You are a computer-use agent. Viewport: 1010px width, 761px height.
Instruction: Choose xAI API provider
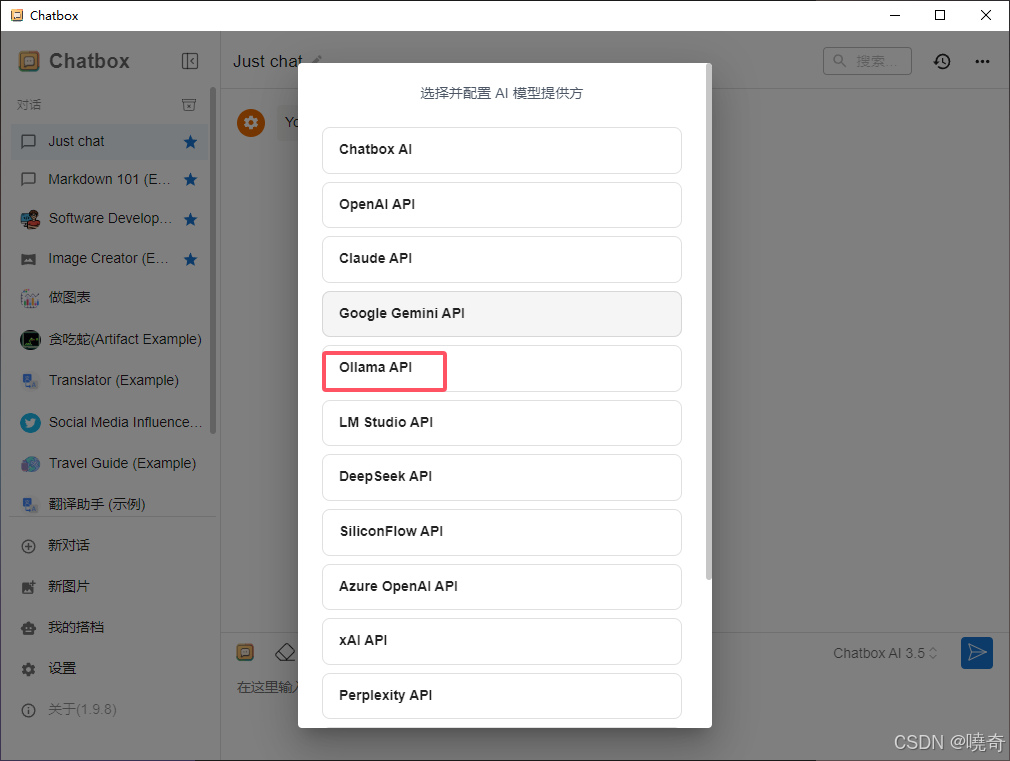pos(502,641)
